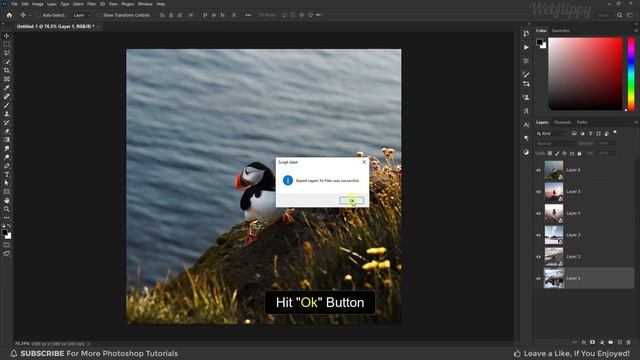Viewport: 640px width, 360px height.
Task: Open the Adjustments panel circle icon
Action: pyautogui.click(x=526, y=152)
